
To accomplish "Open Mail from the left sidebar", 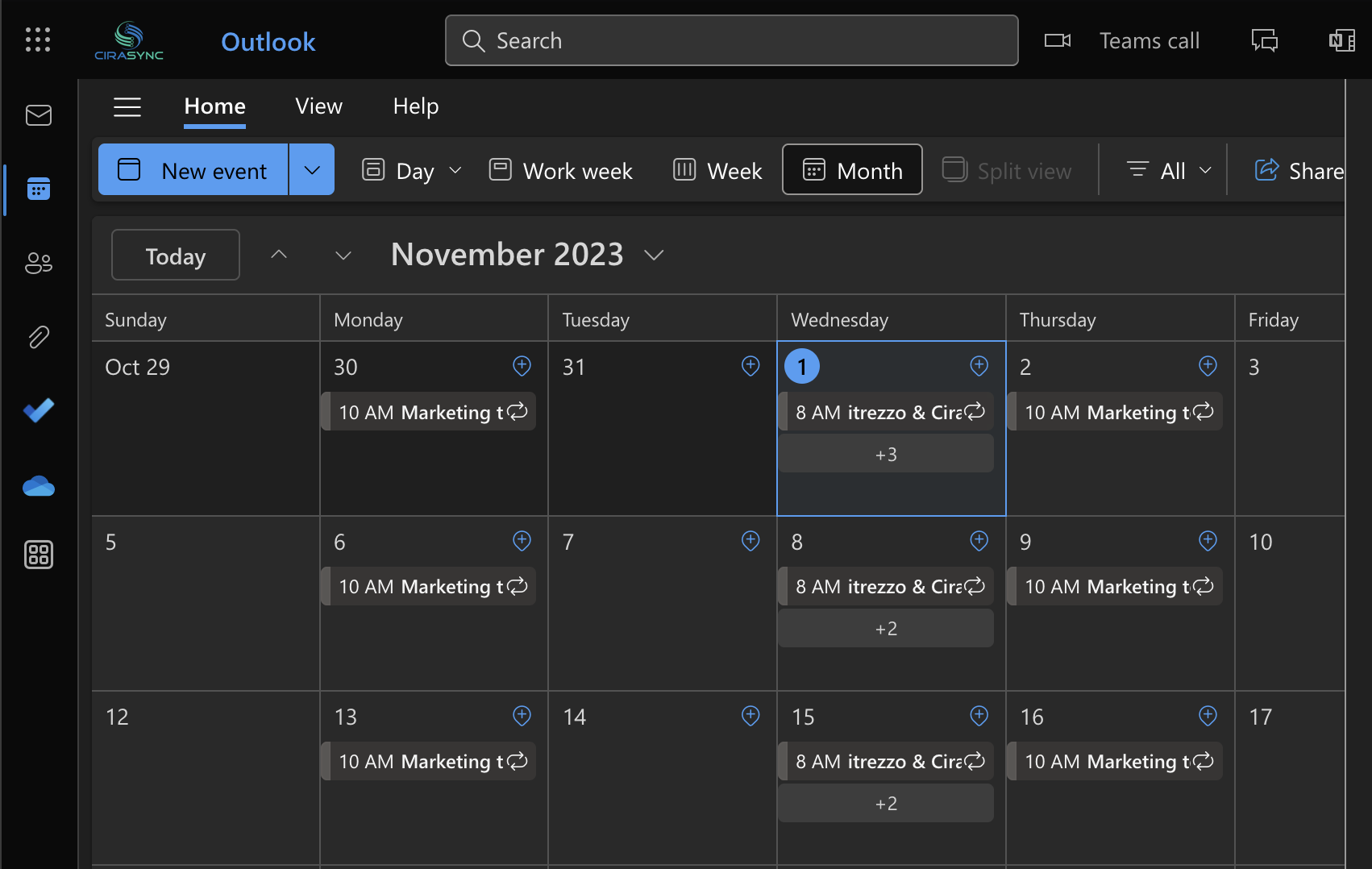I will click(x=38, y=114).
